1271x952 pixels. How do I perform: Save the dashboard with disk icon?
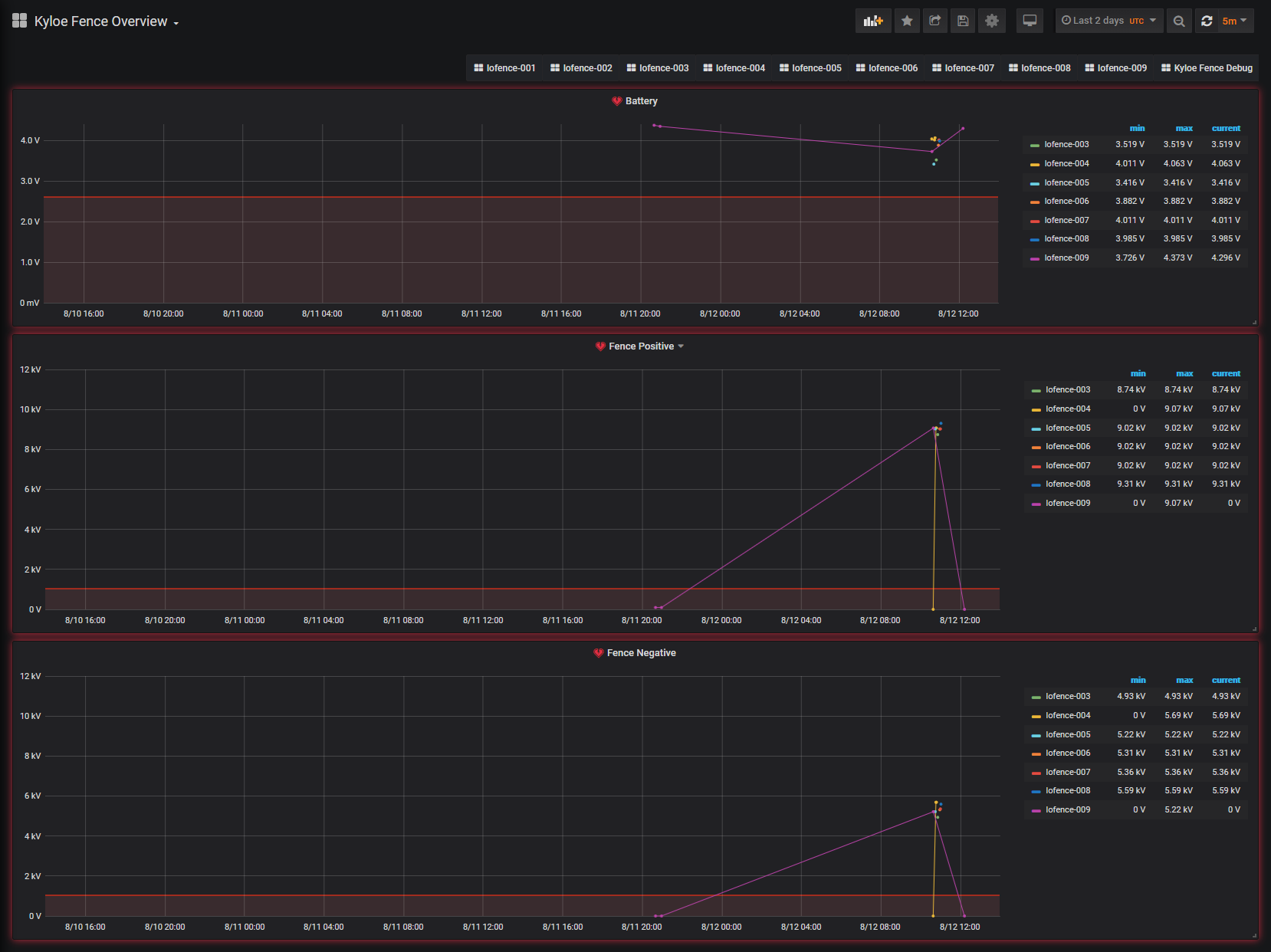click(x=963, y=21)
